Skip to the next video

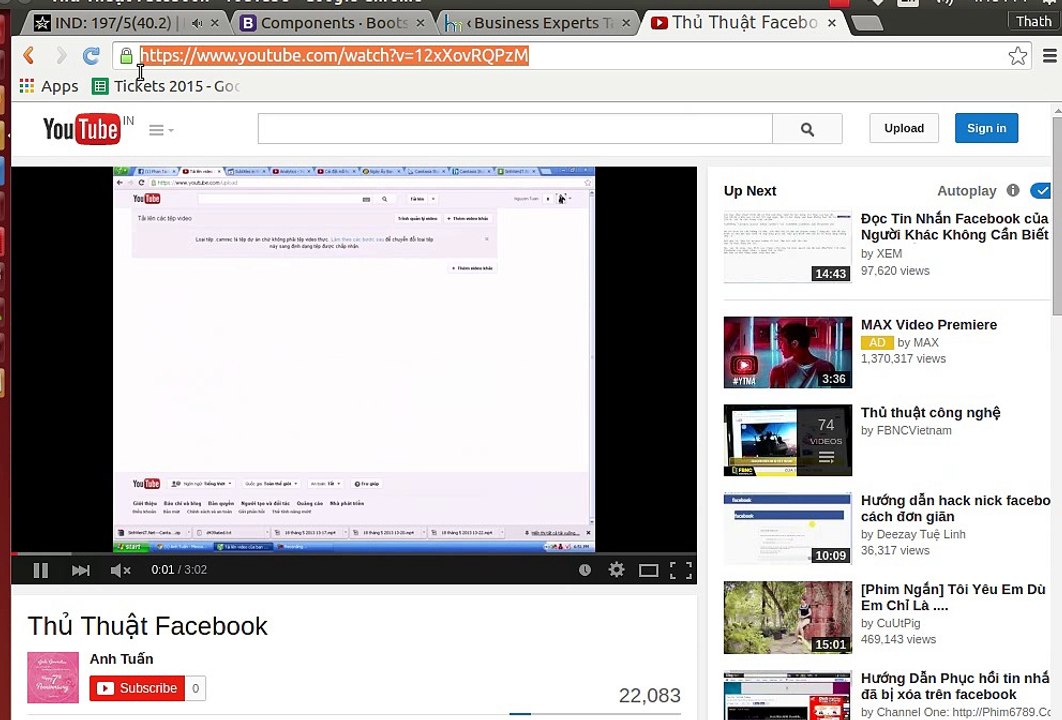[81, 570]
